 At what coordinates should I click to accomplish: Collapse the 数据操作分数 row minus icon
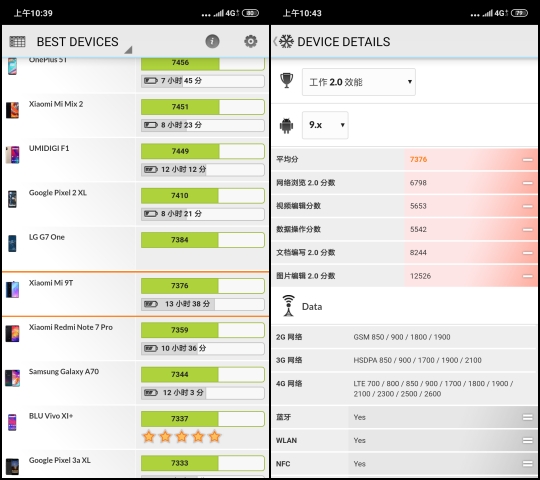pyautogui.click(x=527, y=230)
